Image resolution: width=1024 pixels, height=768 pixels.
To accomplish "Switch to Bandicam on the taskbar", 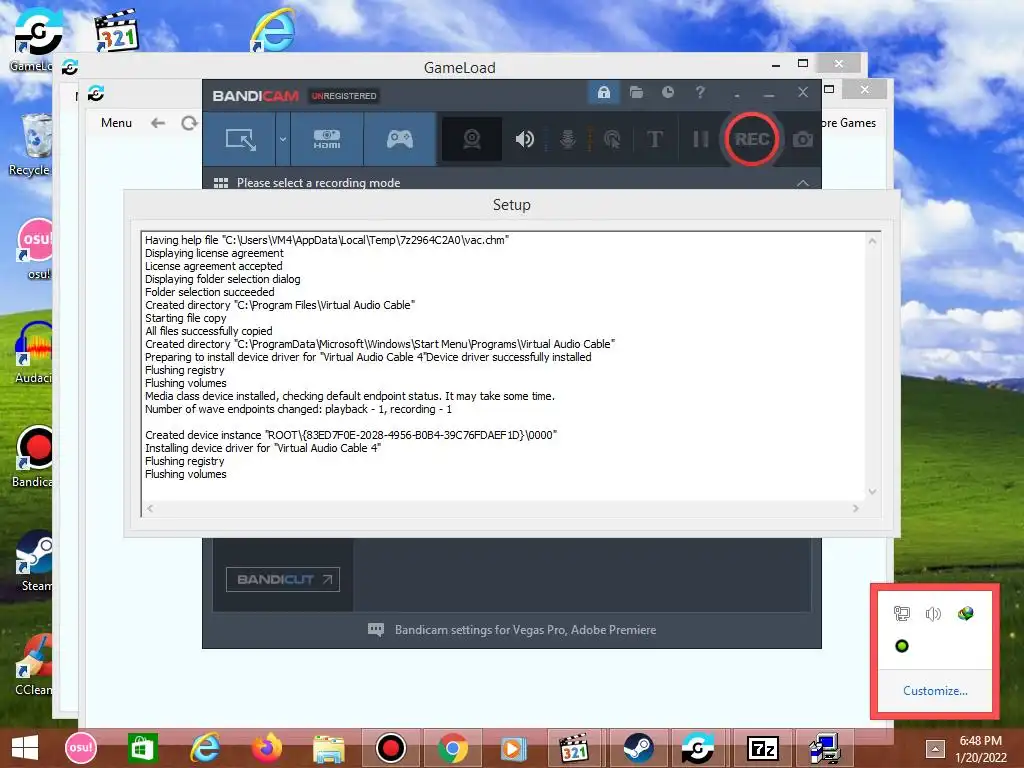I will coord(391,748).
